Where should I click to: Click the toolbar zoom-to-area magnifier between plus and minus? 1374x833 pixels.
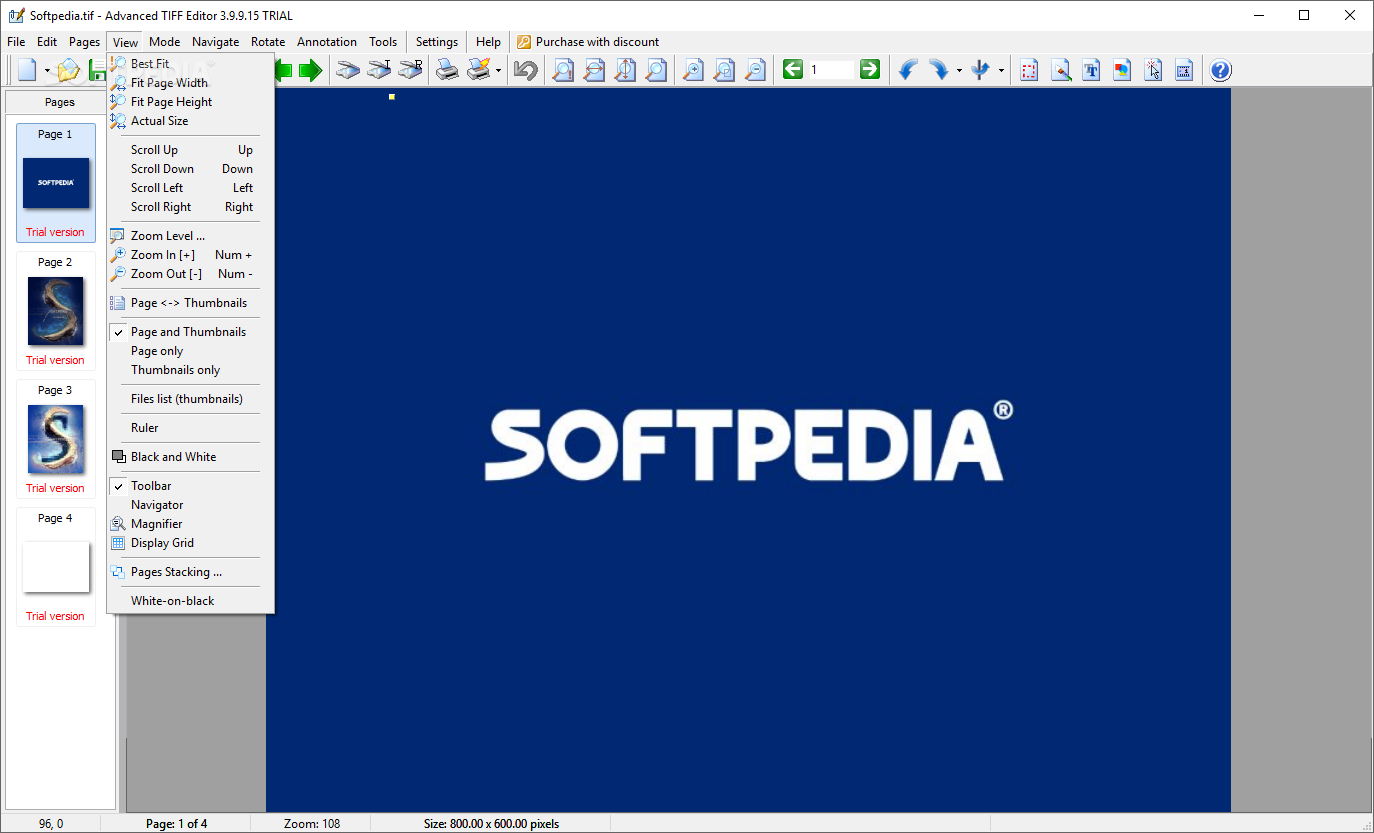coord(724,70)
